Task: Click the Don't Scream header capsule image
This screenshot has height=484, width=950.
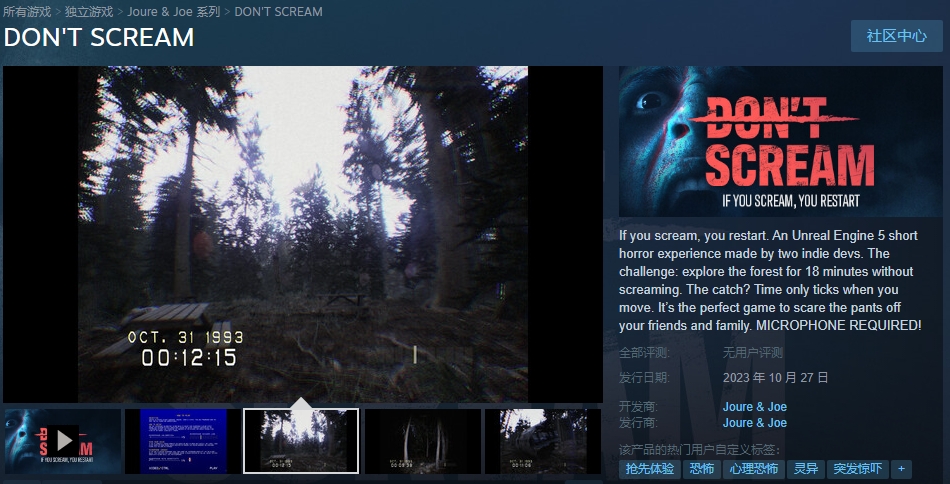Action: coord(780,141)
